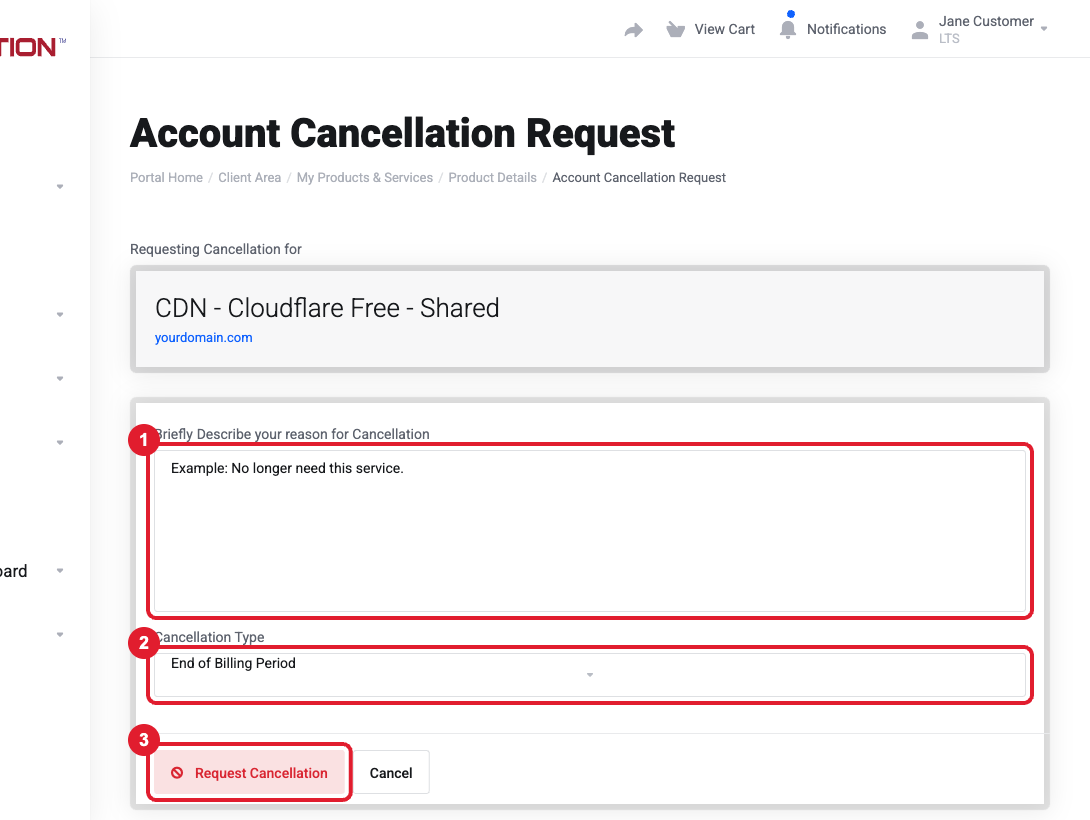Image resolution: width=1090 pixels, height=820 pixels.
Task: Open Product Details breadcrumb
Action: (492, 177)
